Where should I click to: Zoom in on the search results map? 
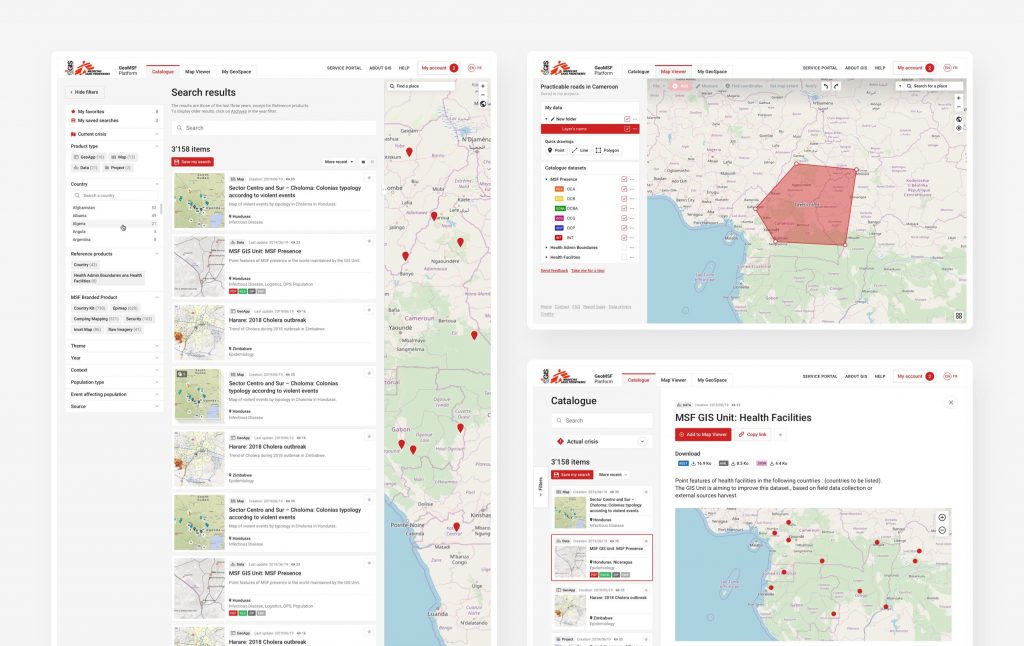point(483,86)
